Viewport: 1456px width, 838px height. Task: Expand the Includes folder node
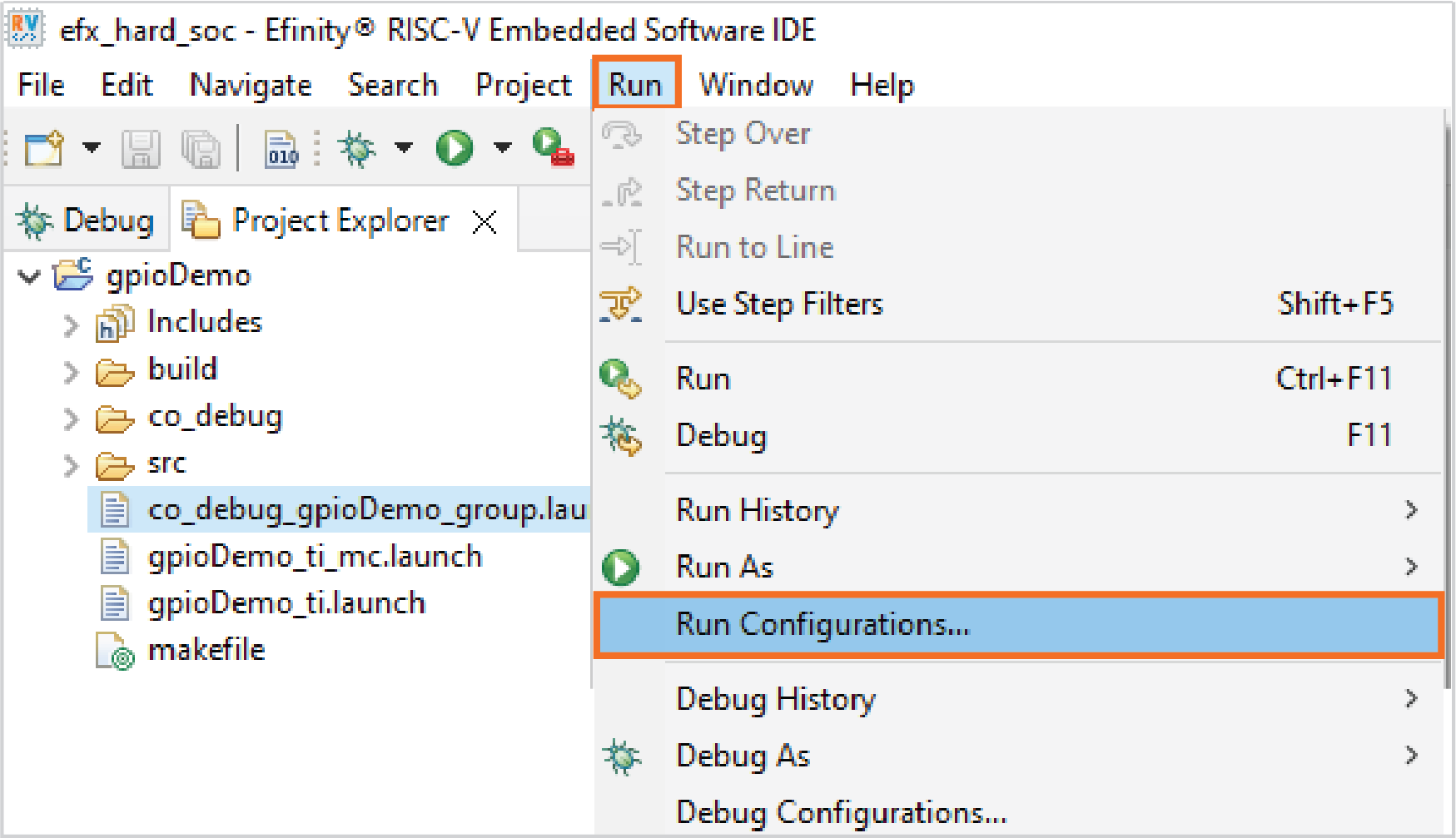[x=72, y=325]
